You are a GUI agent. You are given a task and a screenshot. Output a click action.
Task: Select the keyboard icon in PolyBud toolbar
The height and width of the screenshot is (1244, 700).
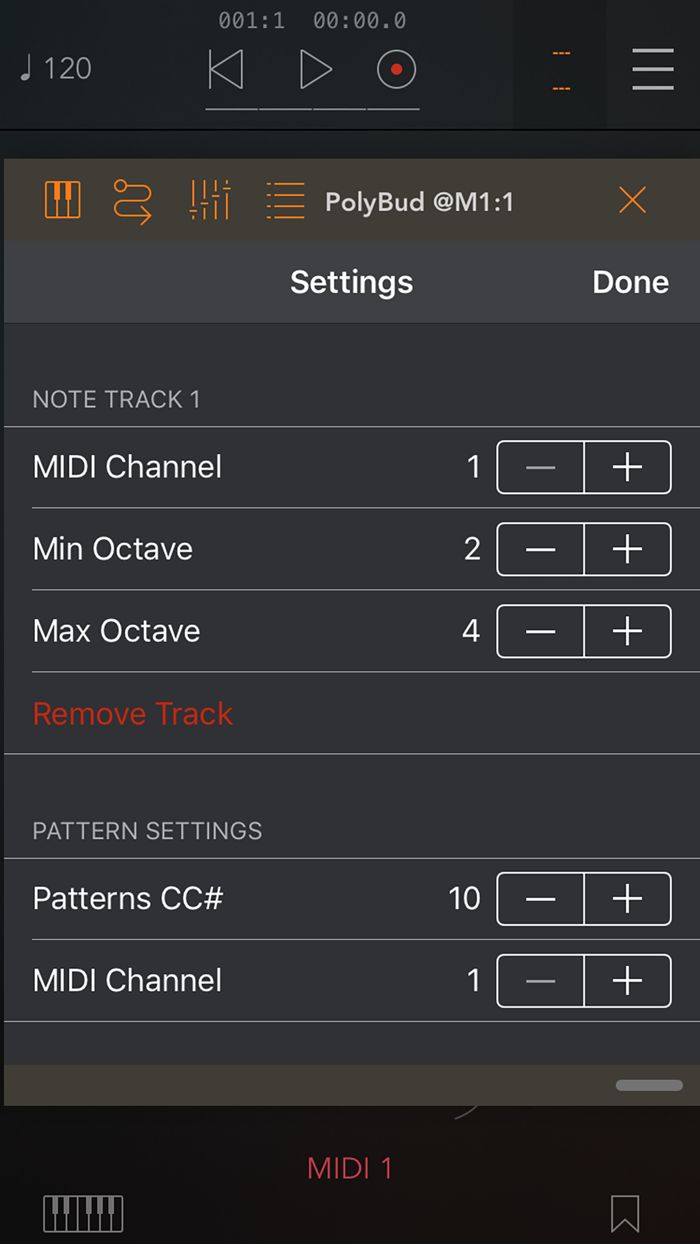click(x=62, y=200)
